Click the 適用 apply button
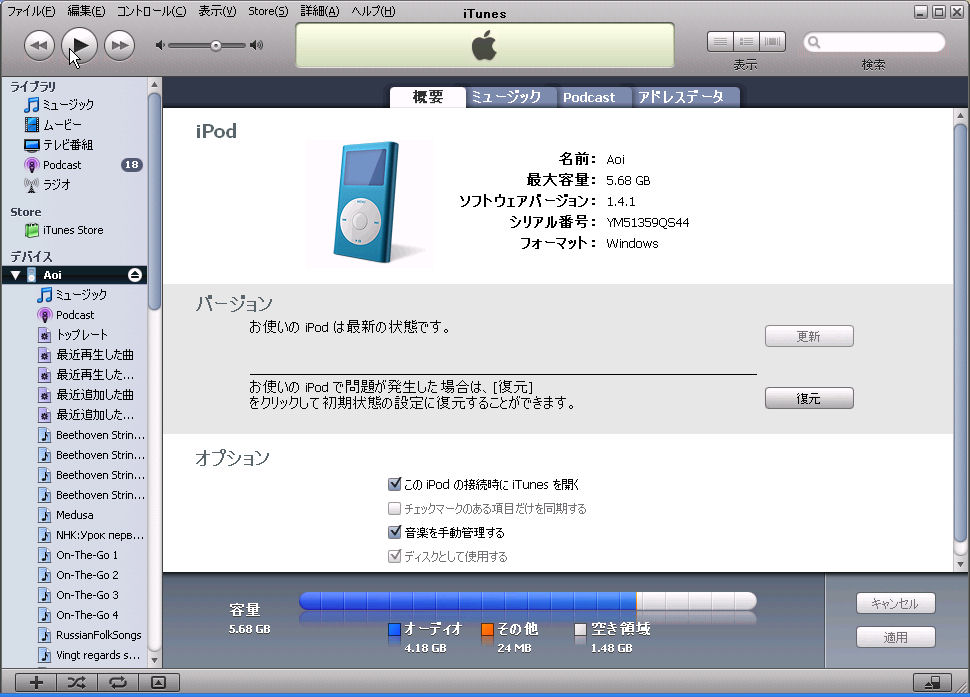This screenshot has height=697, width=970. (896, 637)
